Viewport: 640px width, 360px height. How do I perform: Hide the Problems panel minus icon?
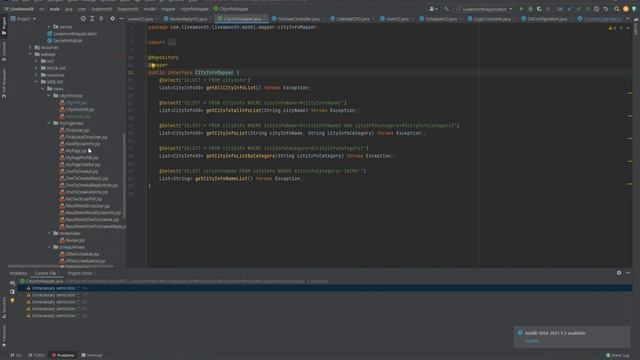click(x=628, y=273)
